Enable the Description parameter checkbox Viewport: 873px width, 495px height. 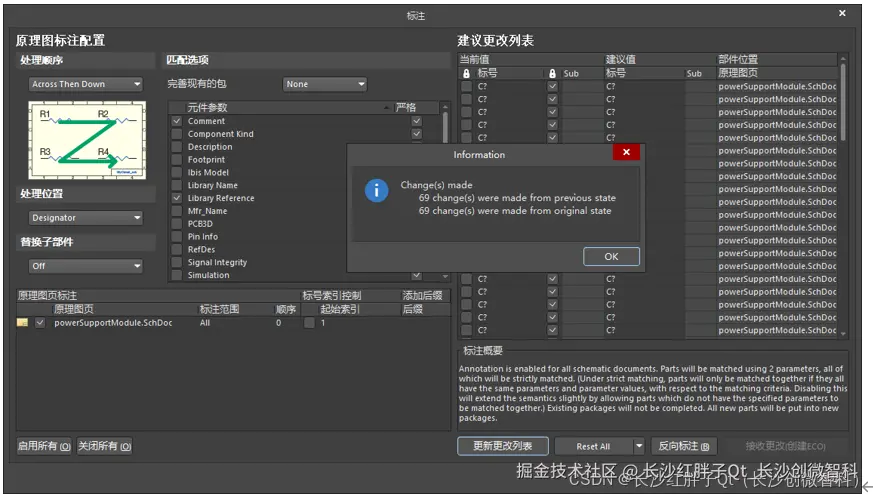click(177, 146)
